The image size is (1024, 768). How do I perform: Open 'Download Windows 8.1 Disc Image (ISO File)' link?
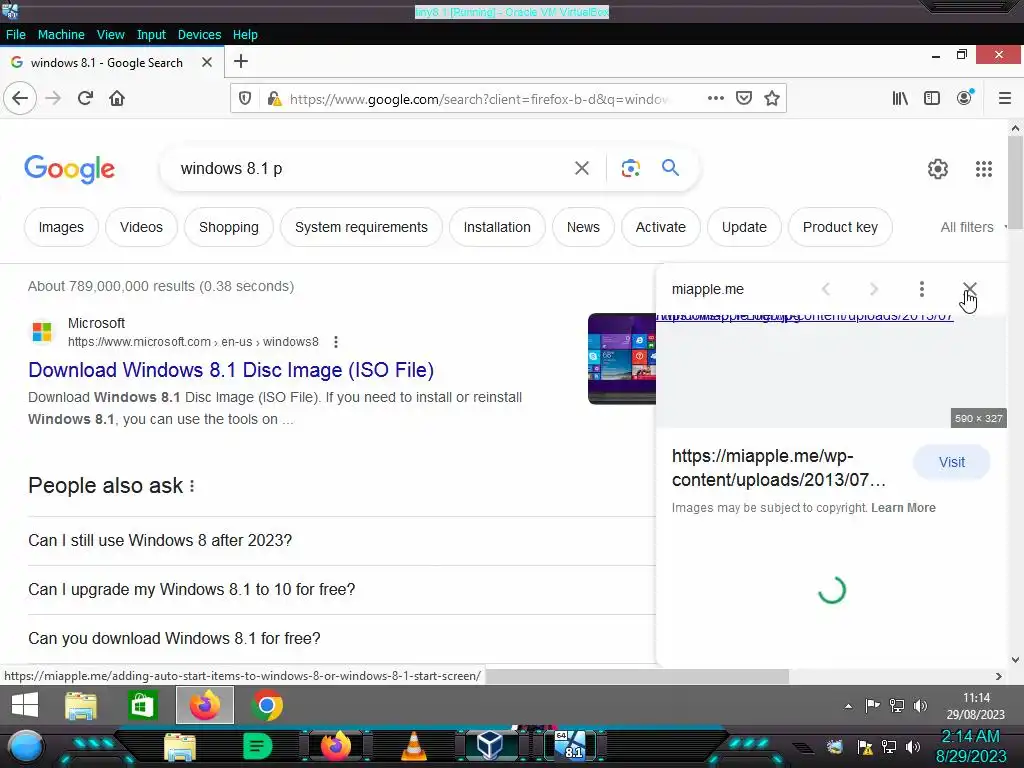(x=231, y=370)
